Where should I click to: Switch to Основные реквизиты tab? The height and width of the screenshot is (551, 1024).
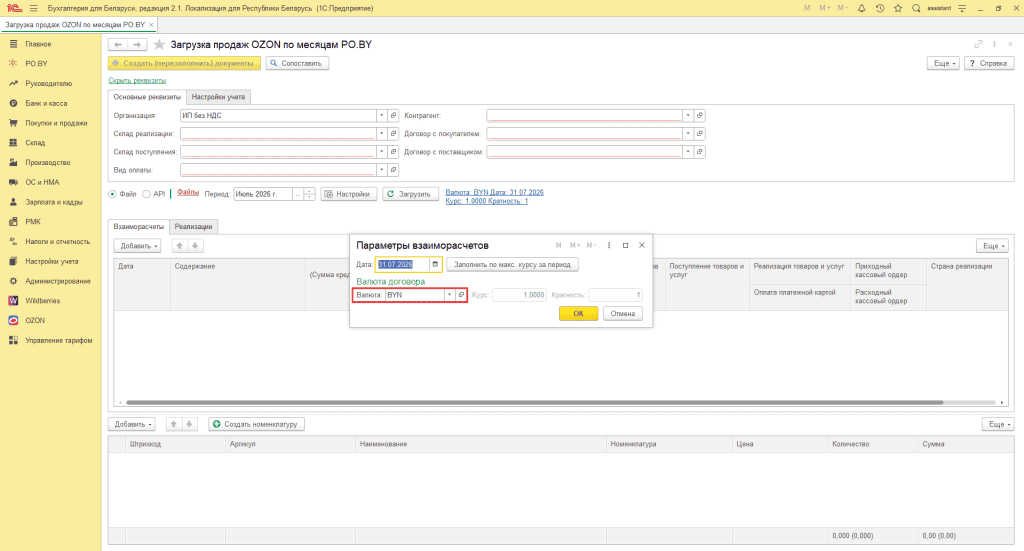[x=147, y=97]
